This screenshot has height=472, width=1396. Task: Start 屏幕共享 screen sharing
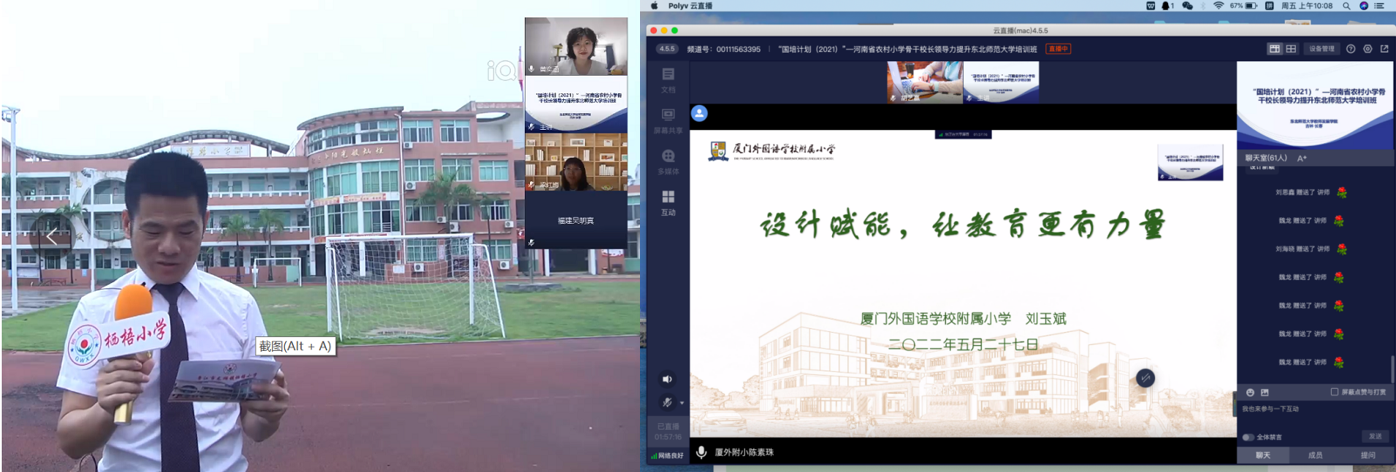tap(668, 120)
